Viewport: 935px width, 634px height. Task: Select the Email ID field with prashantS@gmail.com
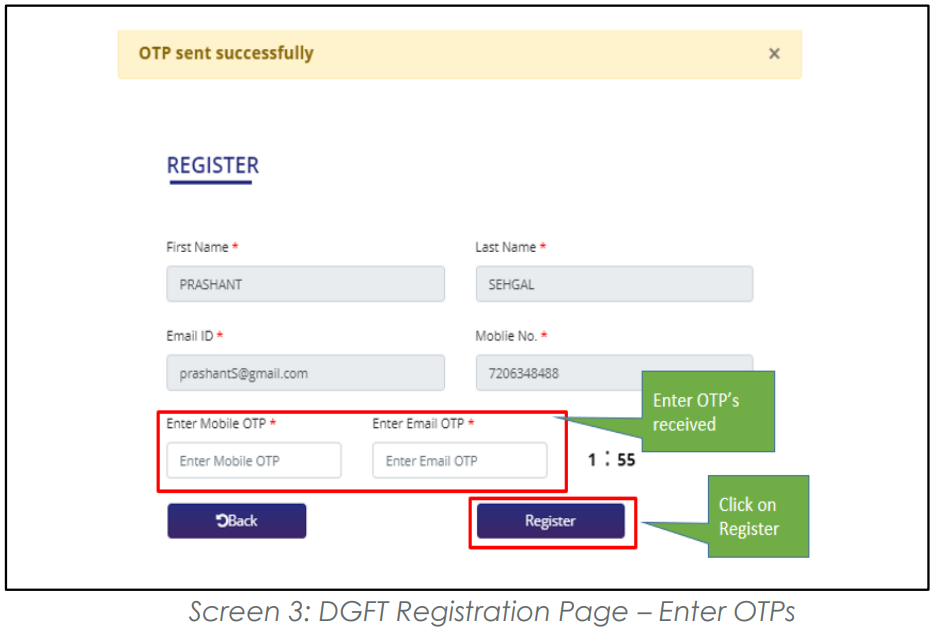coord(305,373)
